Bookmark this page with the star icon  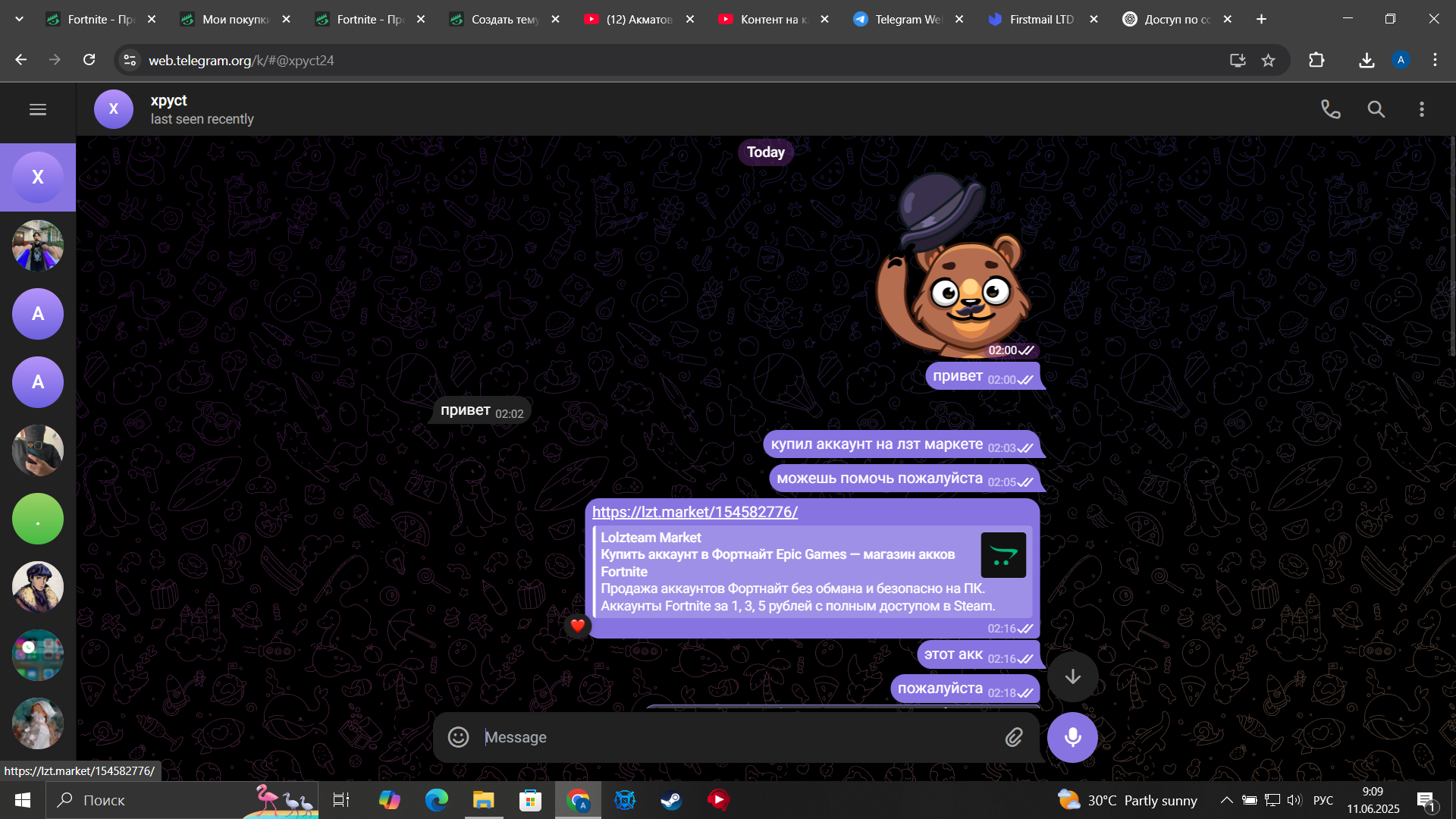point(1268,60)
